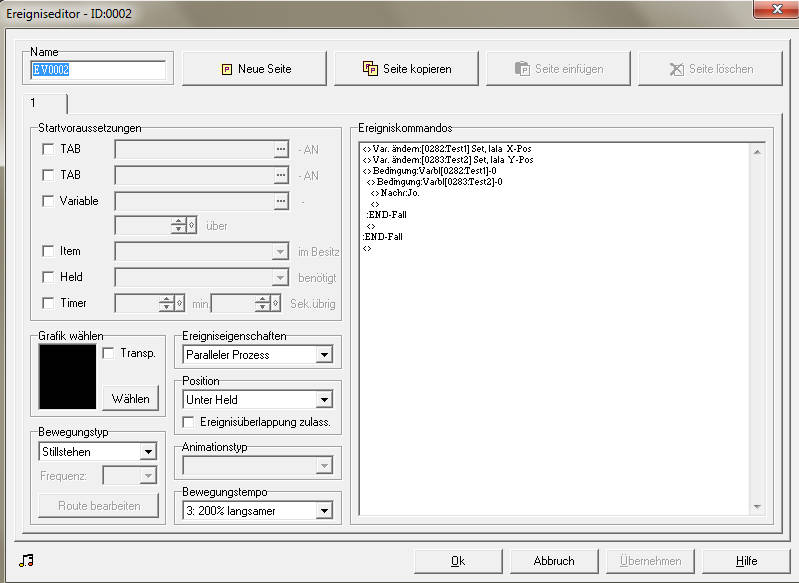Click the black event graphic preview
This screenshot has width=799, height=583.
[x=67, y=377]
